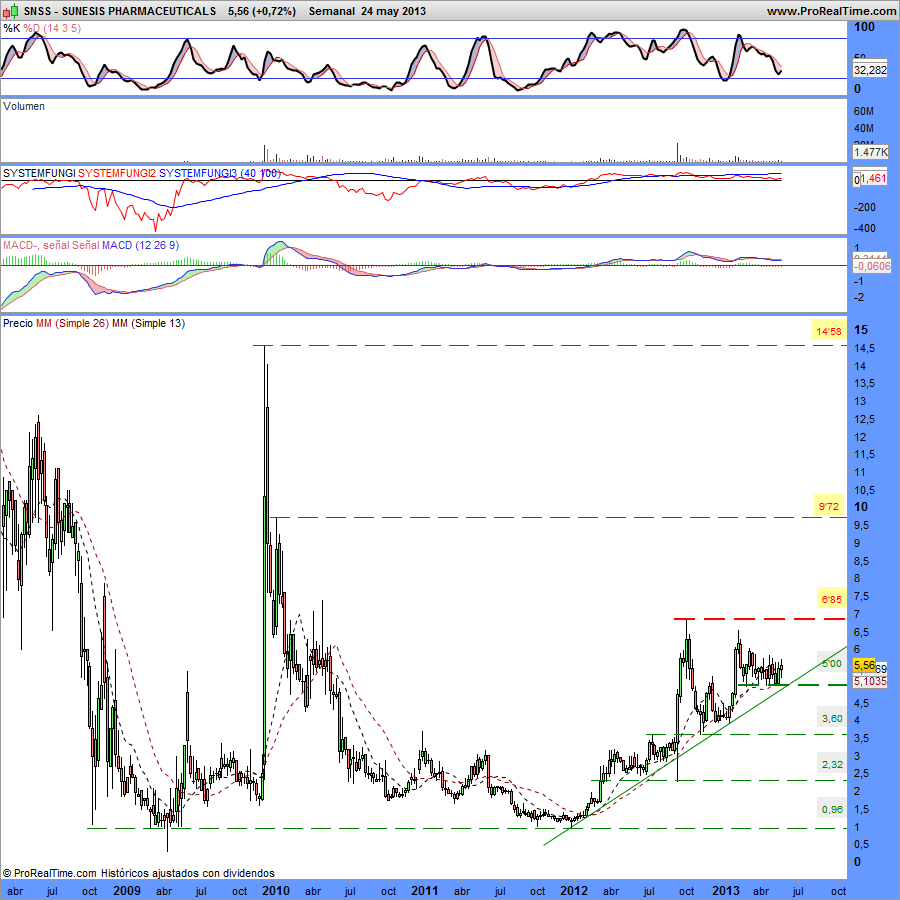Click the red SYSTEMFUNGI2 label
The width and height of the screenshot is (900, 900).
pos(117,173)
